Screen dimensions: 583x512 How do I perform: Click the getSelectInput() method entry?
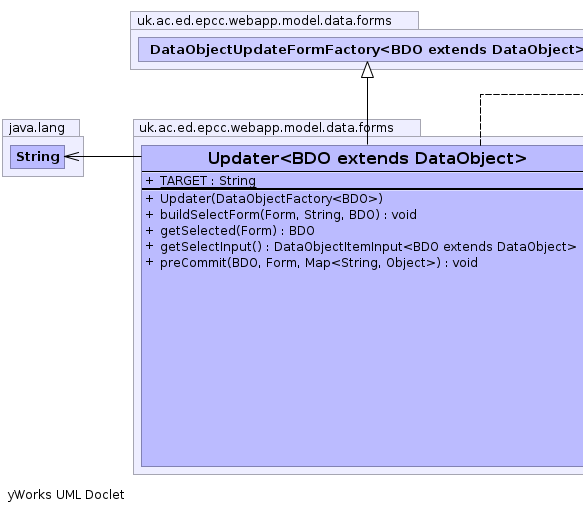[368, 247]
